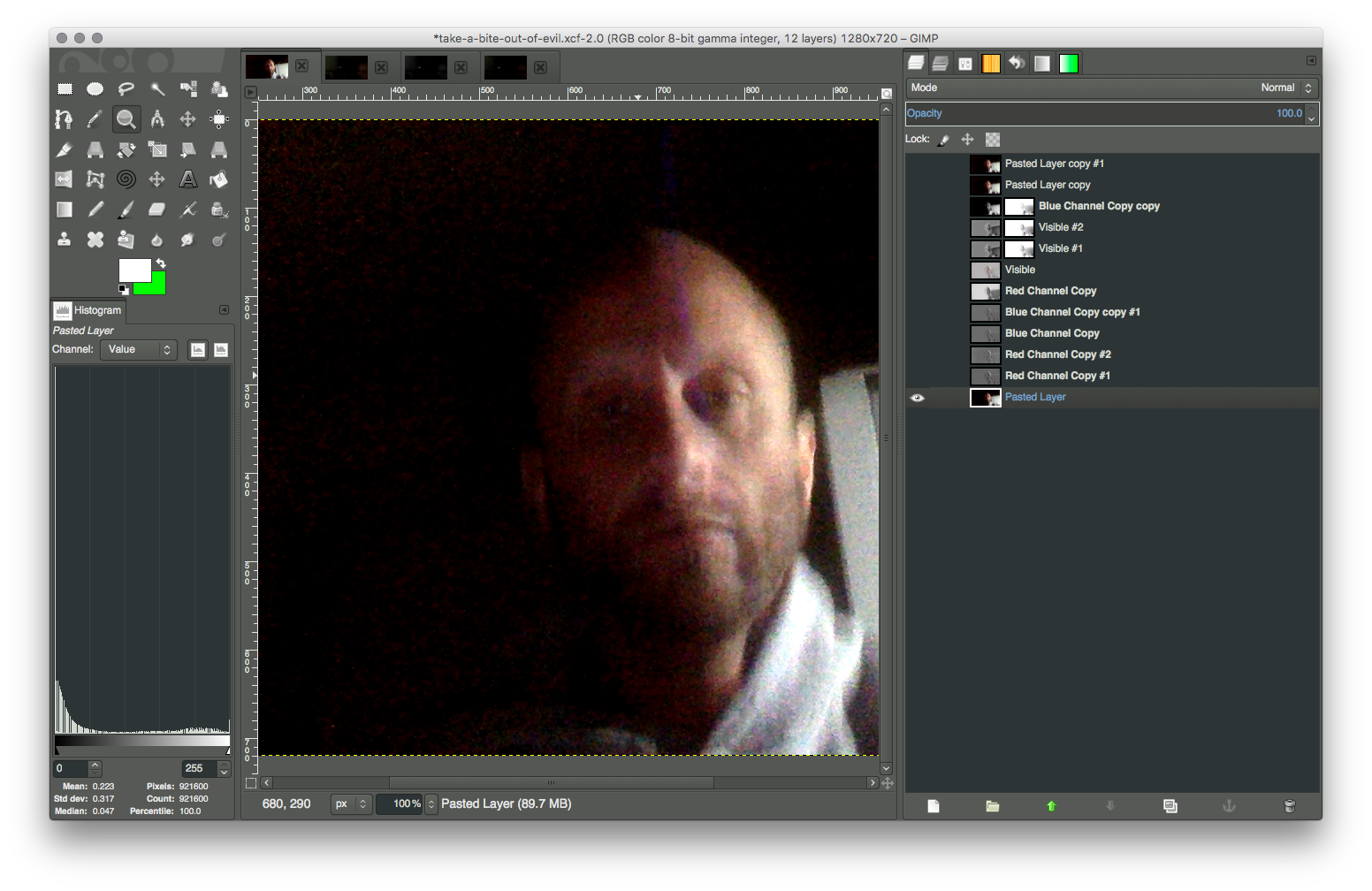Image resolution: width=1372 pixels, height=891 pixels.
Task: Select the Zoom magnifier tool
Action: [x=126, y=118]
